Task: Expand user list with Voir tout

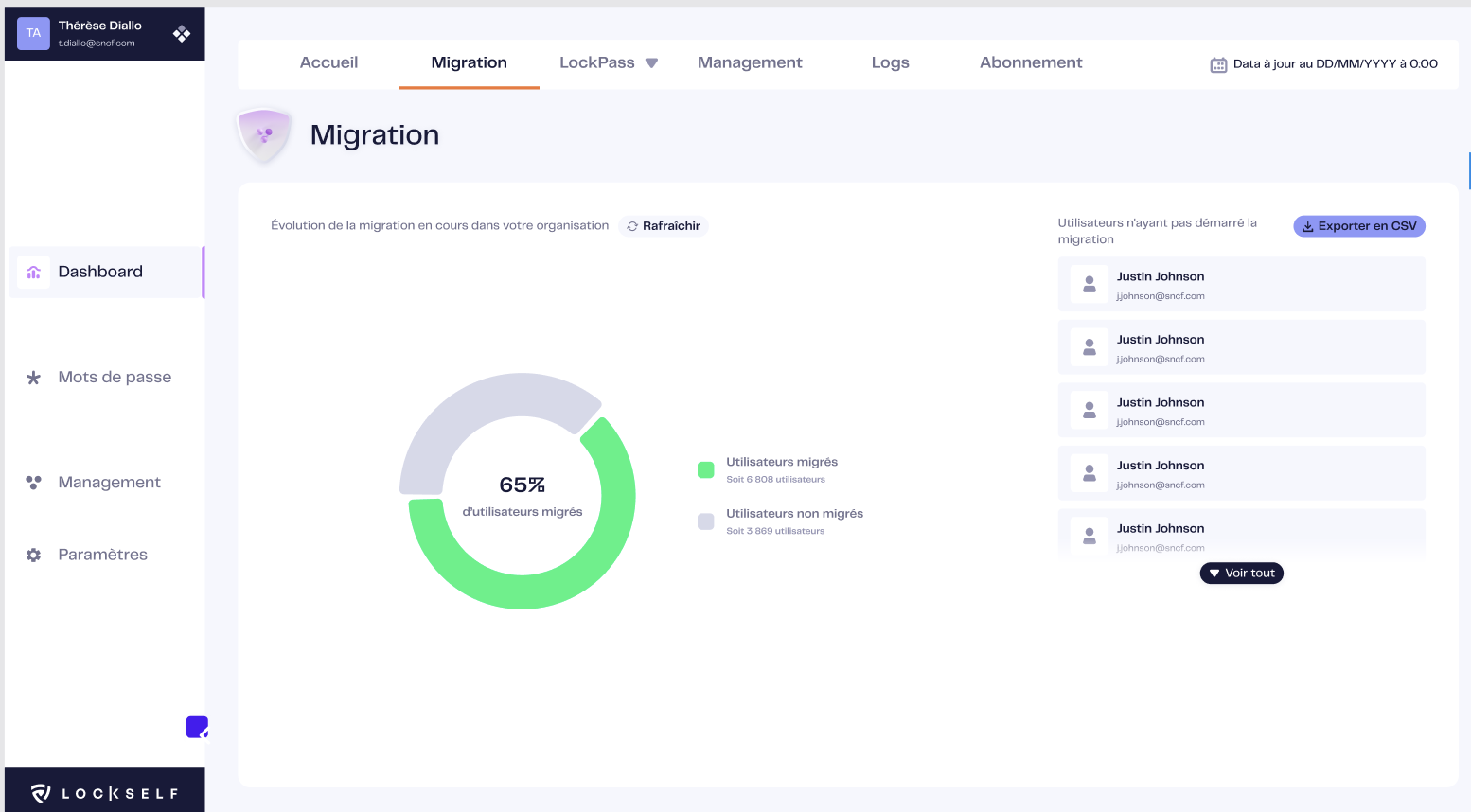Action: click(x=1241, y=574)
